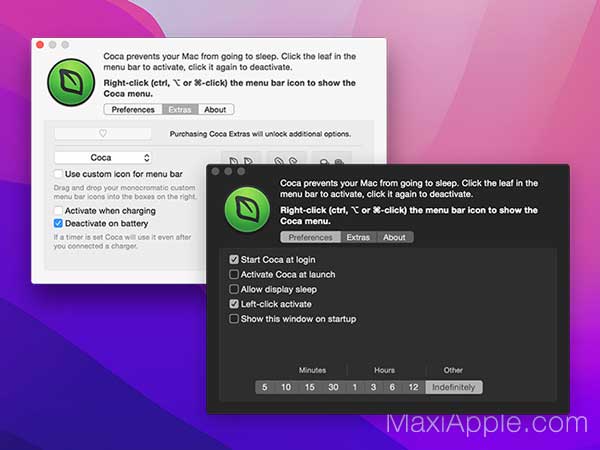
Task: Click the 'Hours' label above timer buttons
Action: (x=385, y=370)
